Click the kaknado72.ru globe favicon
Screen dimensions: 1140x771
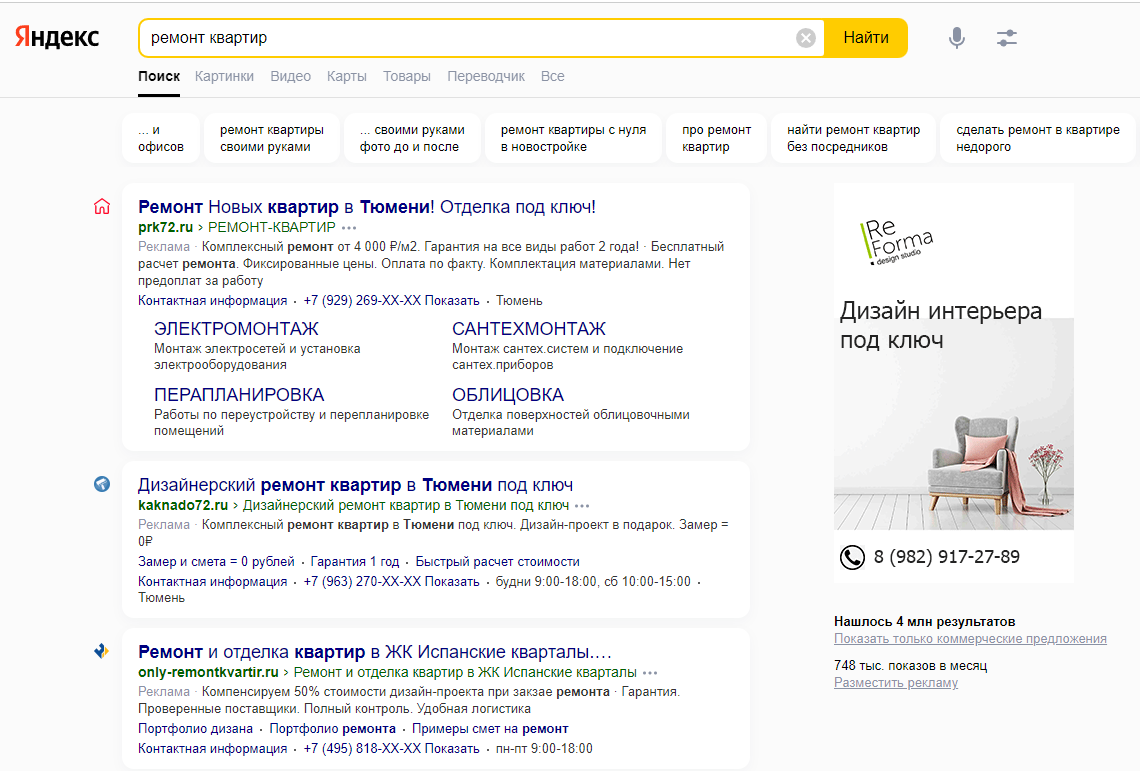(101, 484)
